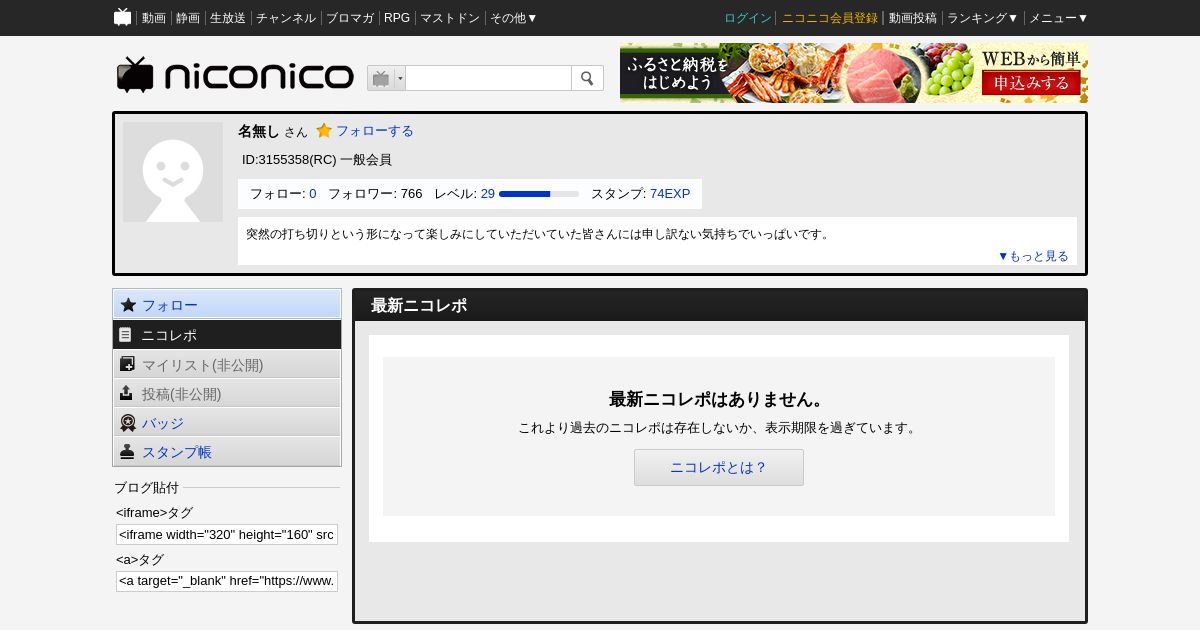
Task: Click the 最新ニコレポ panel header
Action: (720, 306)
